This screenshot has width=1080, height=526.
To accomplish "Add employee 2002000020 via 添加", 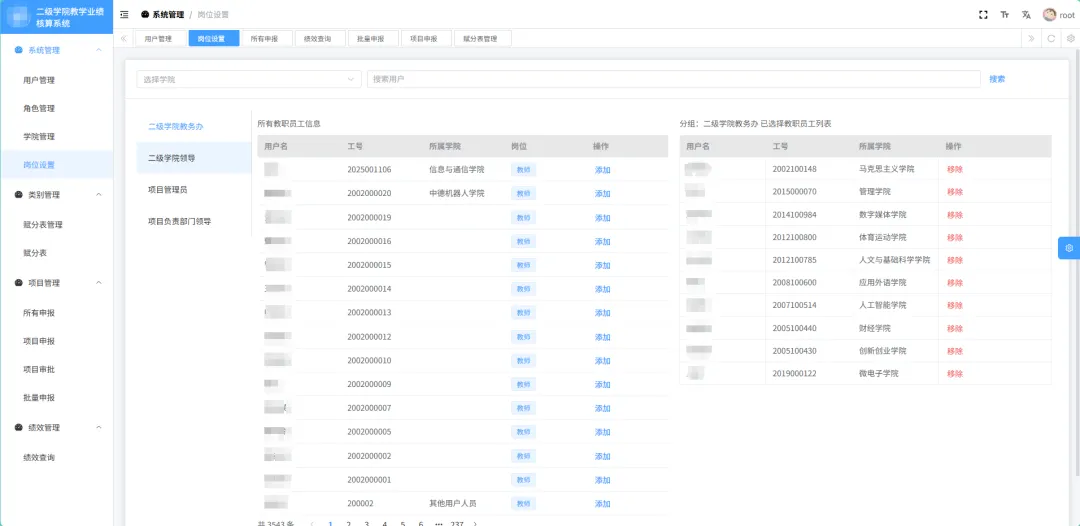I will [x=603, y=193].
